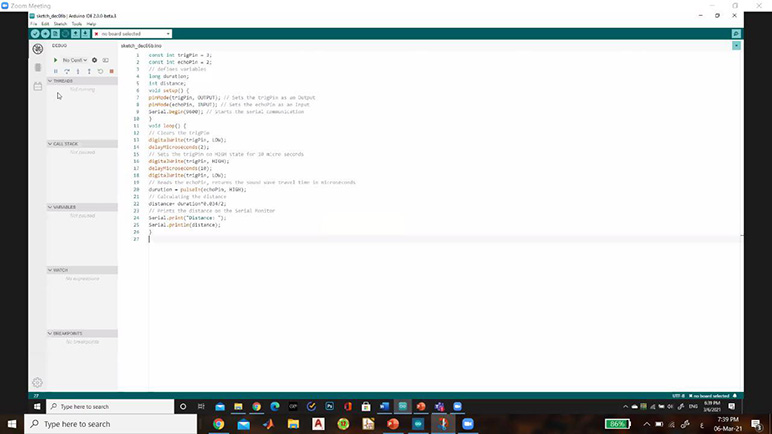Open the Sketch menu

[60, 24]
